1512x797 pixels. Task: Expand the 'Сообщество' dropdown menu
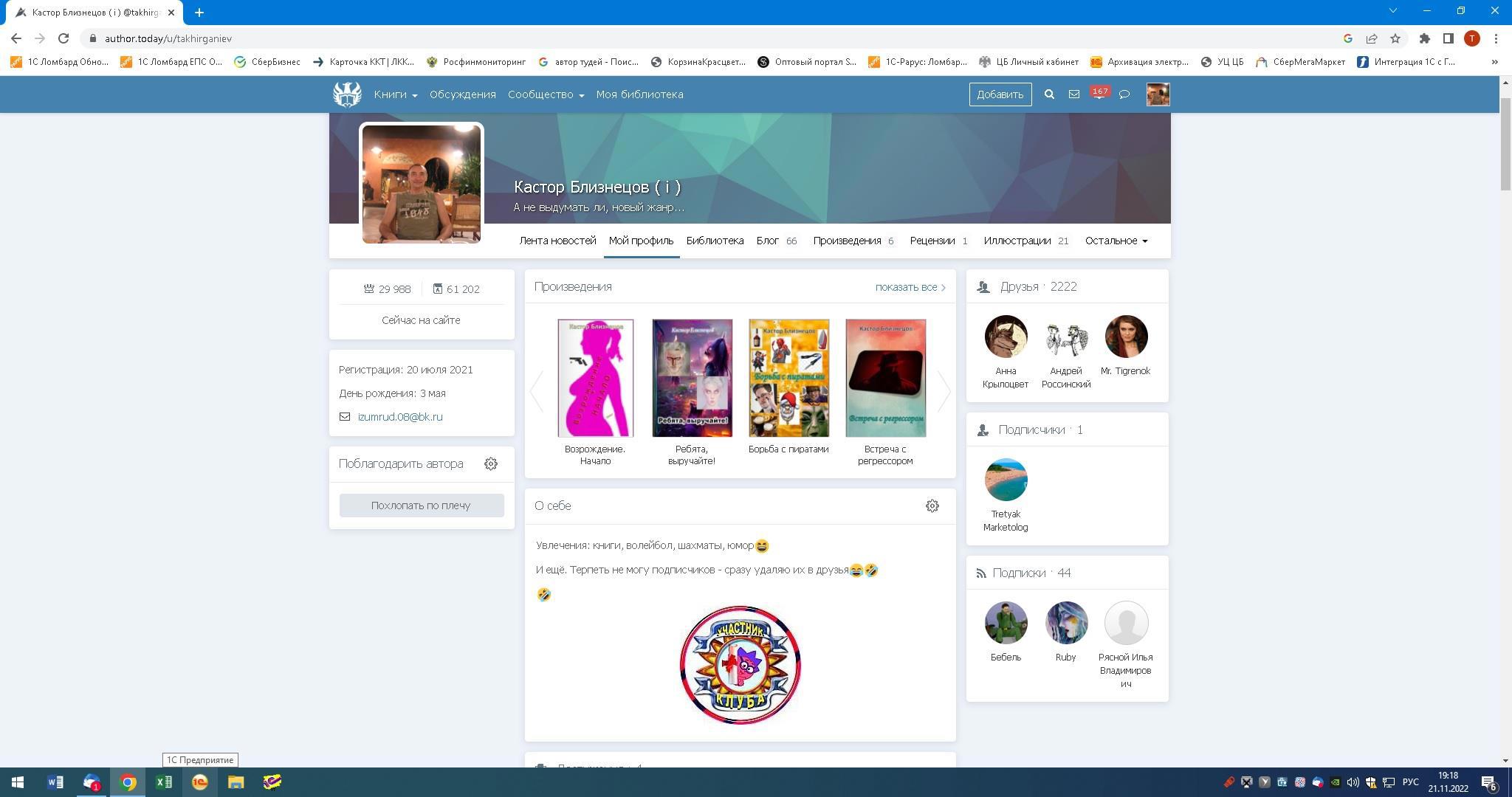point(545,94)
